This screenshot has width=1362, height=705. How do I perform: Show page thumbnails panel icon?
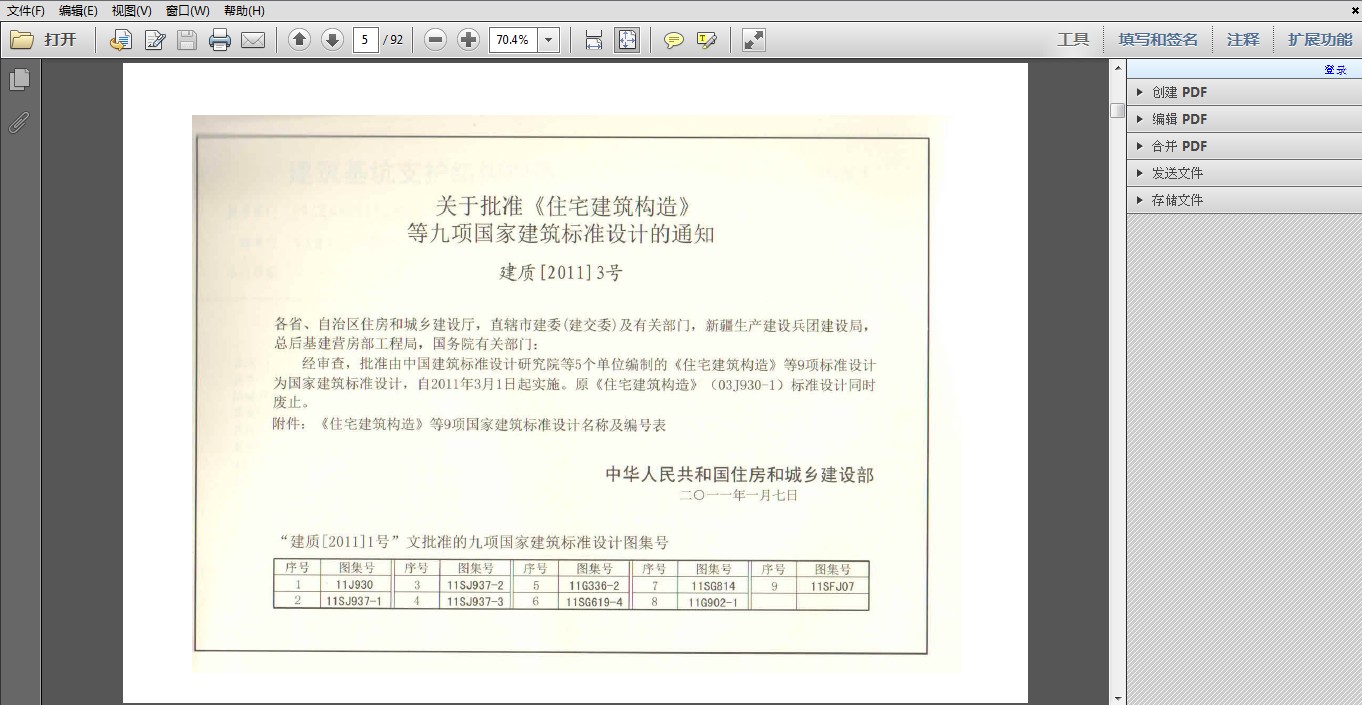click(x=19, y=79)
